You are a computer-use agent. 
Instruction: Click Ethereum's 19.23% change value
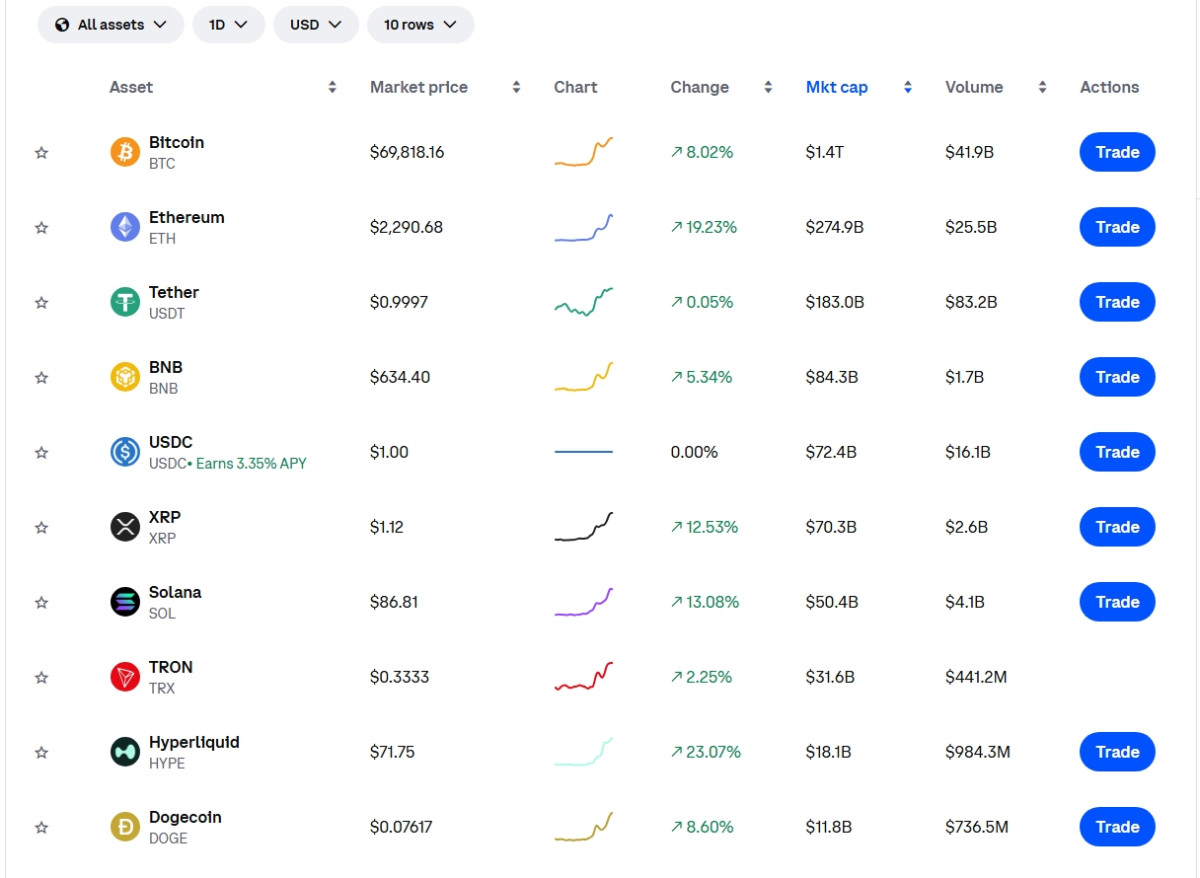(704, 227)
